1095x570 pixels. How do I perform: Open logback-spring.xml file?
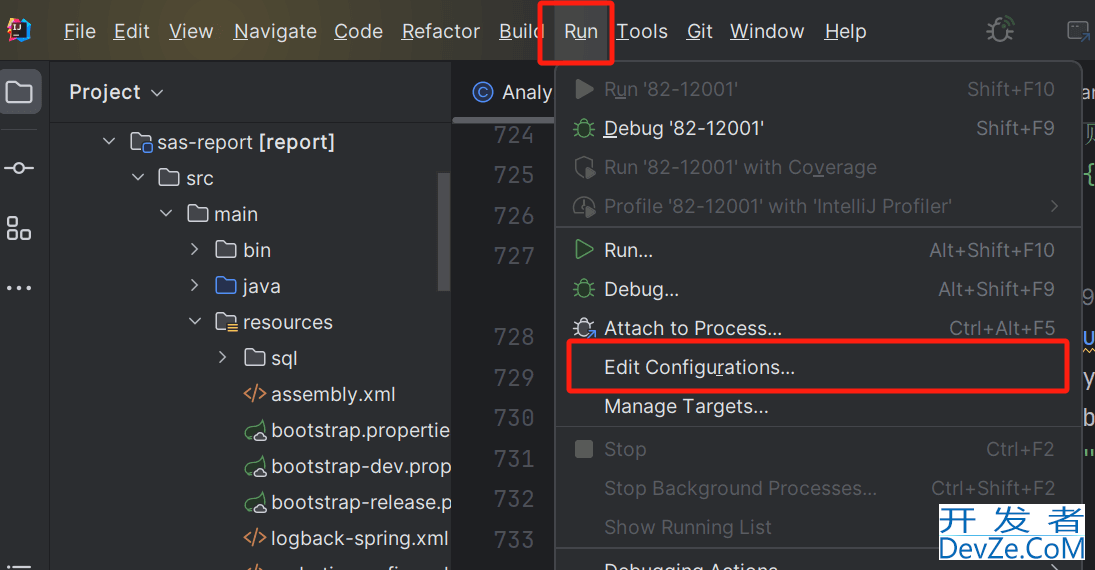tap(358, 538)
